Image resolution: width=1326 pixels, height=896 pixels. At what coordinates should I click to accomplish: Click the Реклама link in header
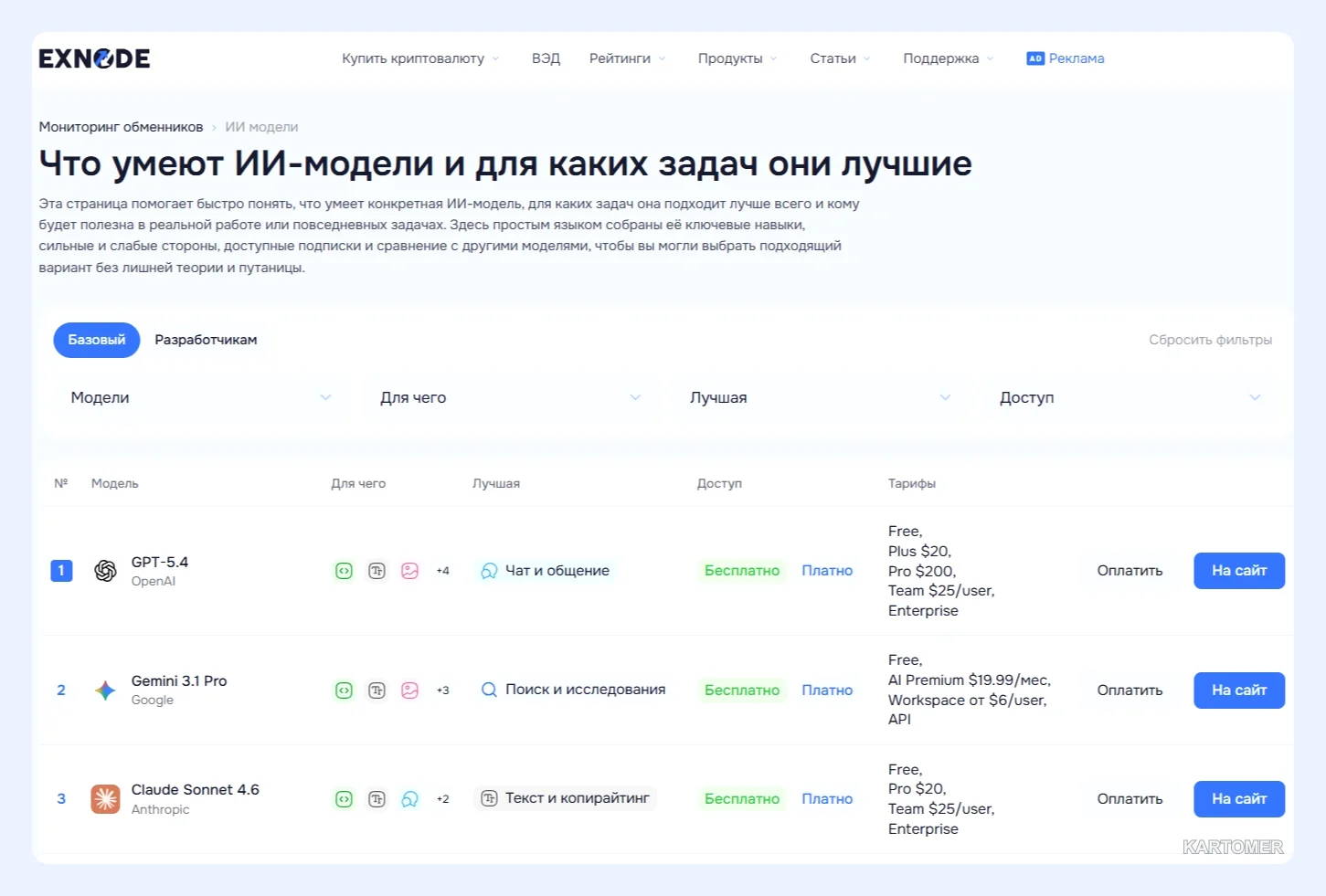point(1077,58)
